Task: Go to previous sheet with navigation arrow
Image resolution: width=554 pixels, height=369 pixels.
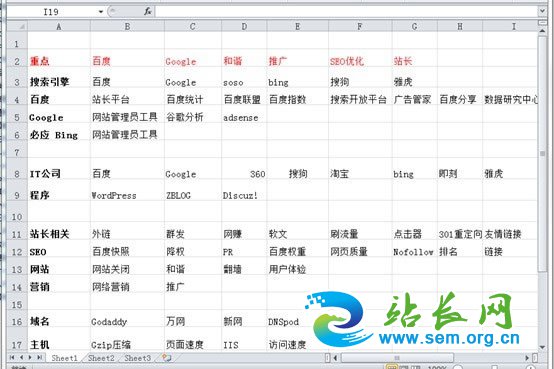Action: [x=21, y=358]
